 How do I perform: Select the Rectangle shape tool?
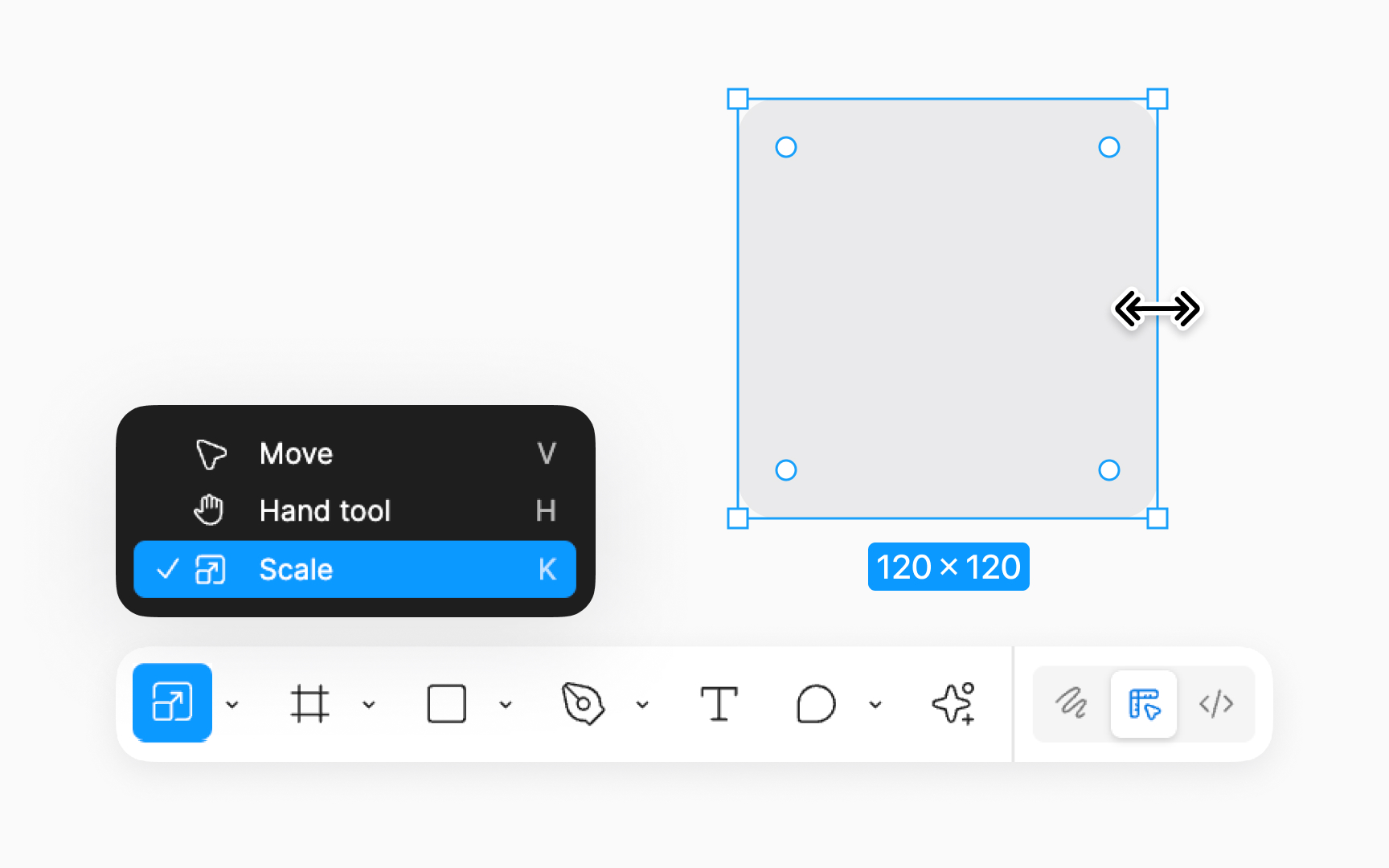coord(446,704)
